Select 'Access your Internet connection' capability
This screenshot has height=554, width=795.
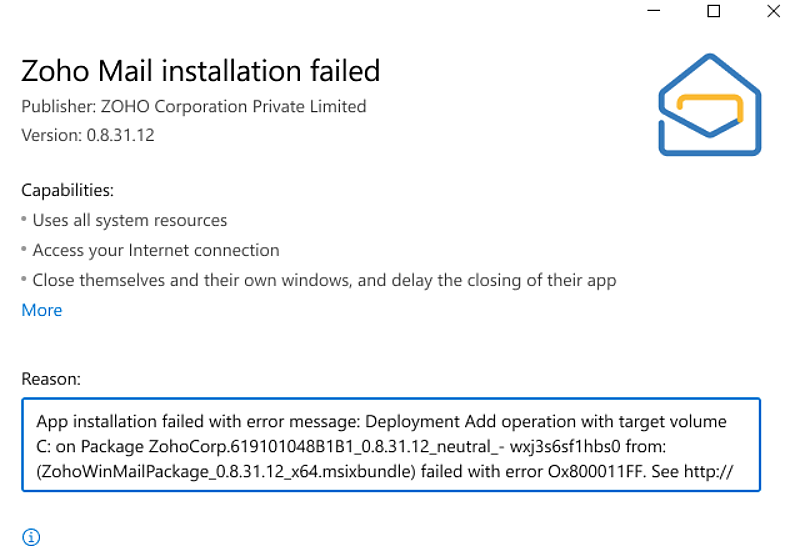pos(155,250)
